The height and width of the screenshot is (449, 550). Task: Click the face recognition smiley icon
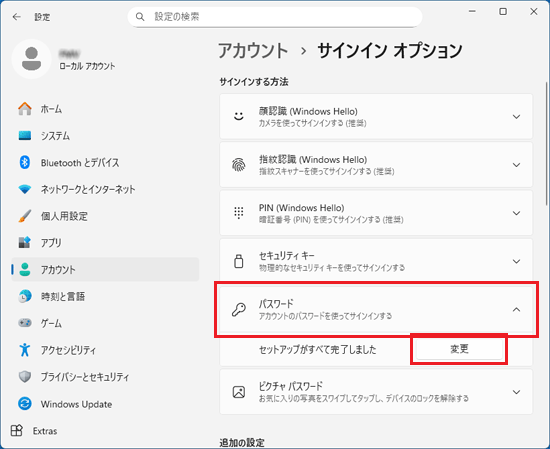tap(239, 116)
